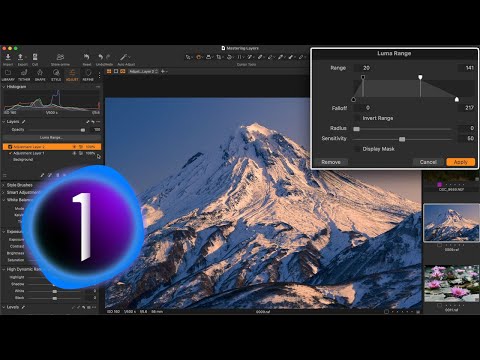Click the Reset adjustments icon
480x360 pixels.
tap(87, 57)
